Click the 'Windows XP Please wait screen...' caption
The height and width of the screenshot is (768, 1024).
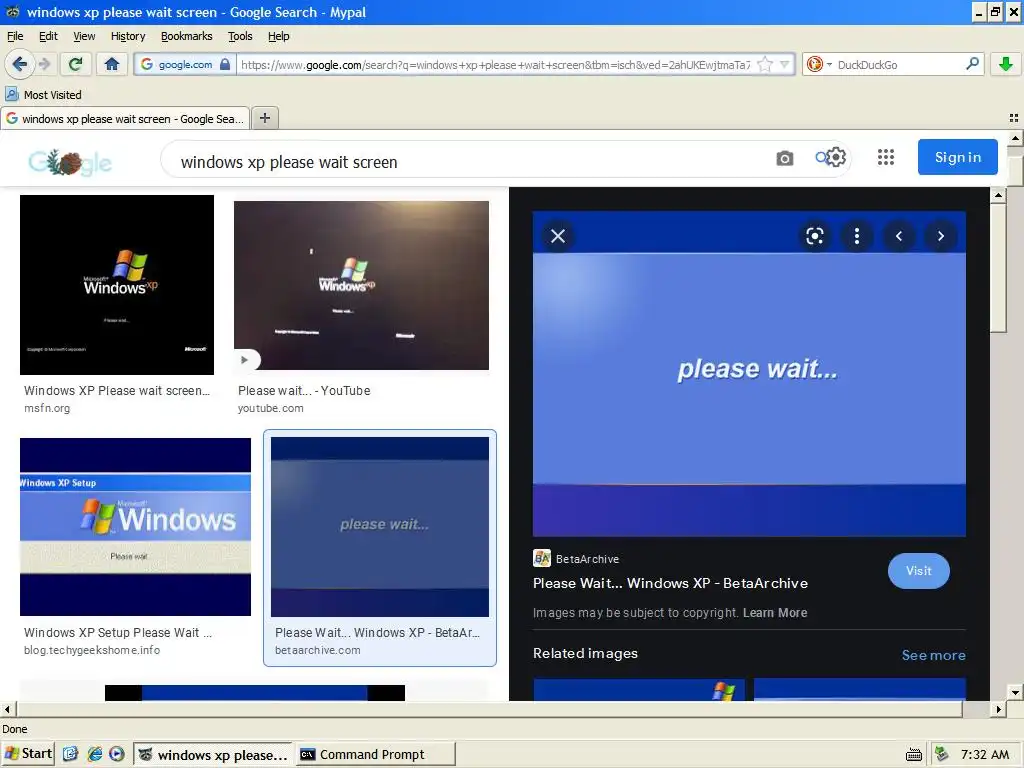(117, 391)
